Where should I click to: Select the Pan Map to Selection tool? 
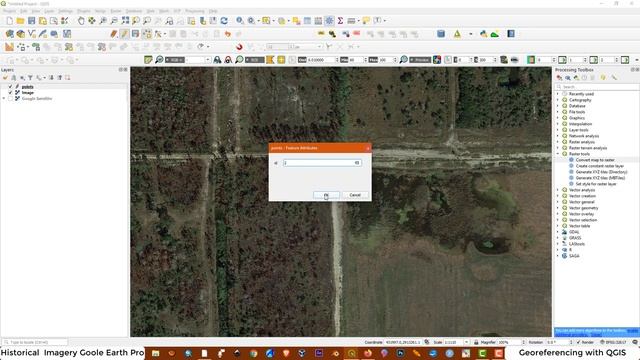coord(92,20)
